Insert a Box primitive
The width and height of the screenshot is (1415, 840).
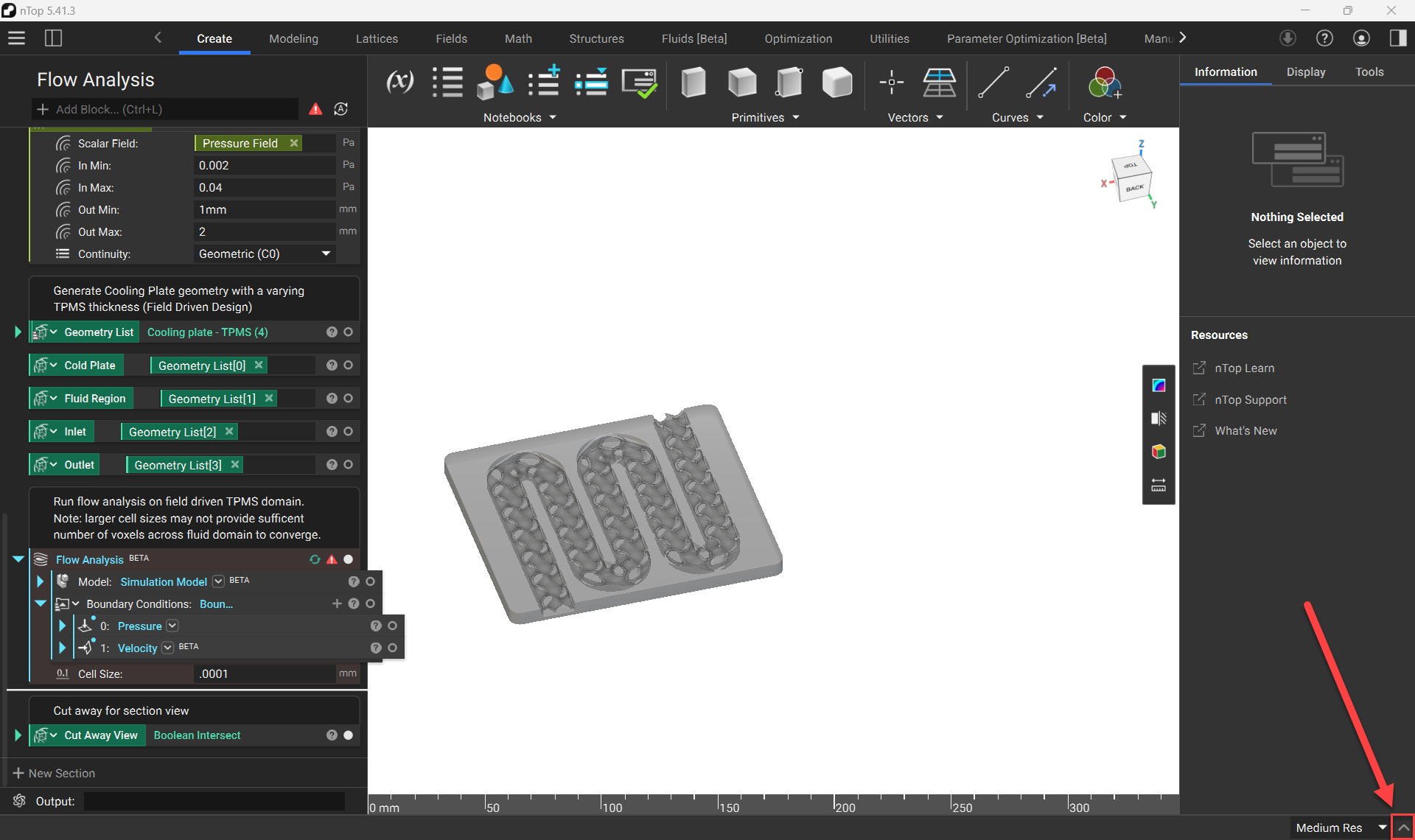pos(693,82)
